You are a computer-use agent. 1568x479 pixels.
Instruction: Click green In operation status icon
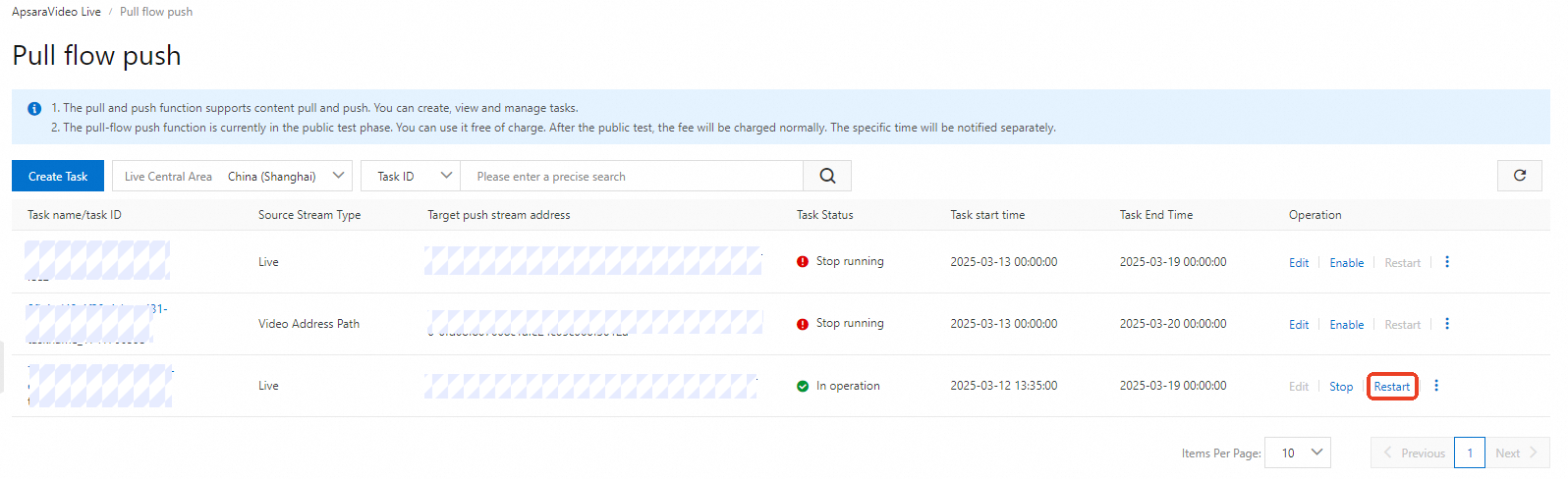[x=803, y=387]
